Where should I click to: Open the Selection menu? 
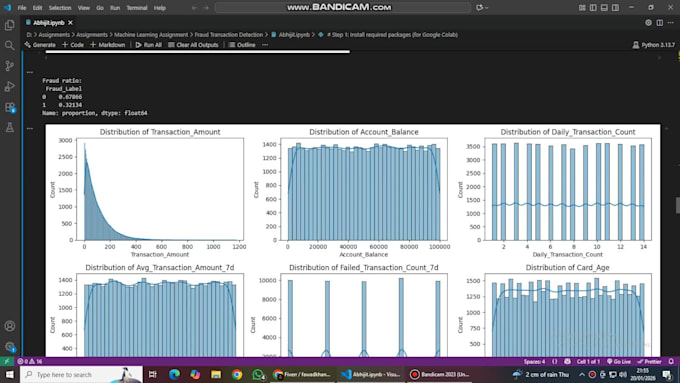click(60, 8)
